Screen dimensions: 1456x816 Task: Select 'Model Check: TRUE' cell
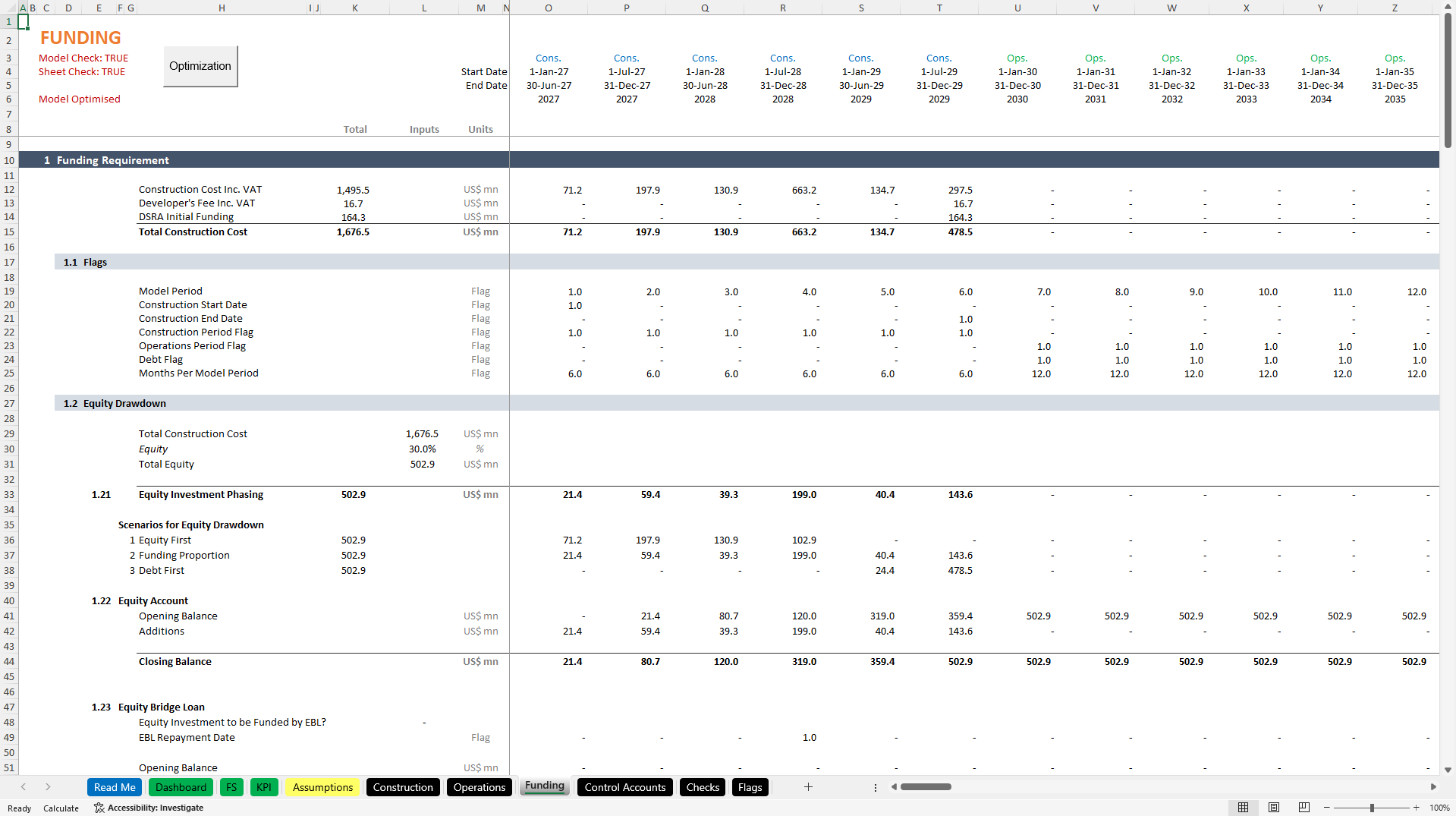(x=83, y=58)
